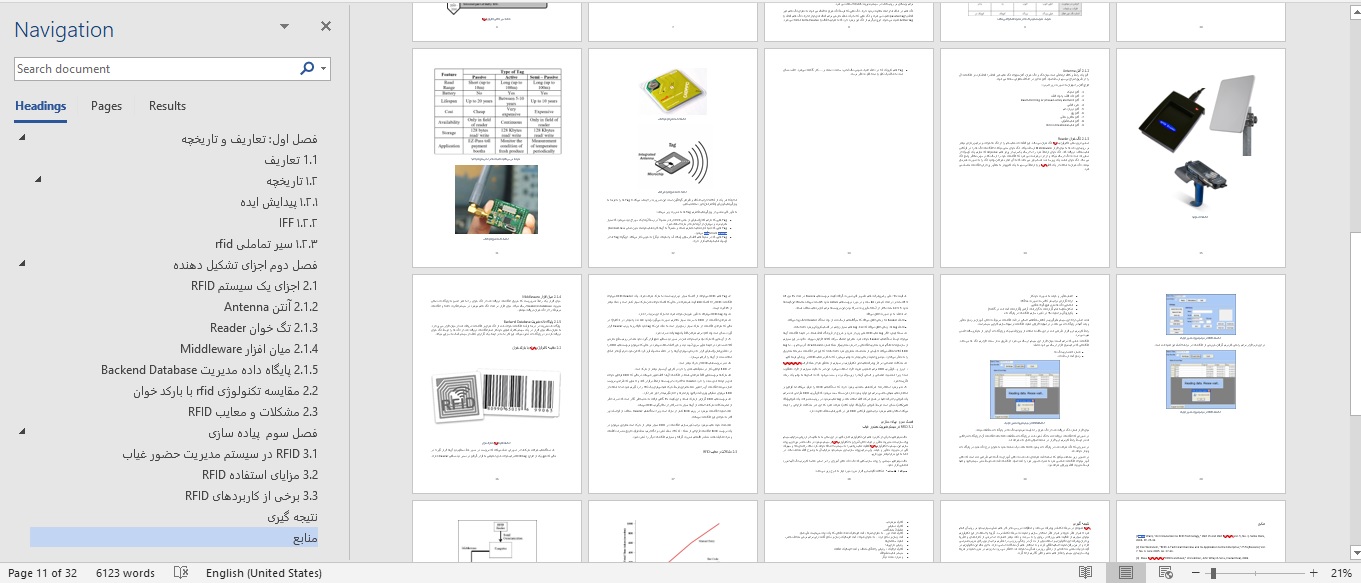Go to heading '2.1.3 تگ خوان Reader'
Image resolution: width=1361 pixels, height=583 pixels.
pyautogui.click(x=263, y=328)
